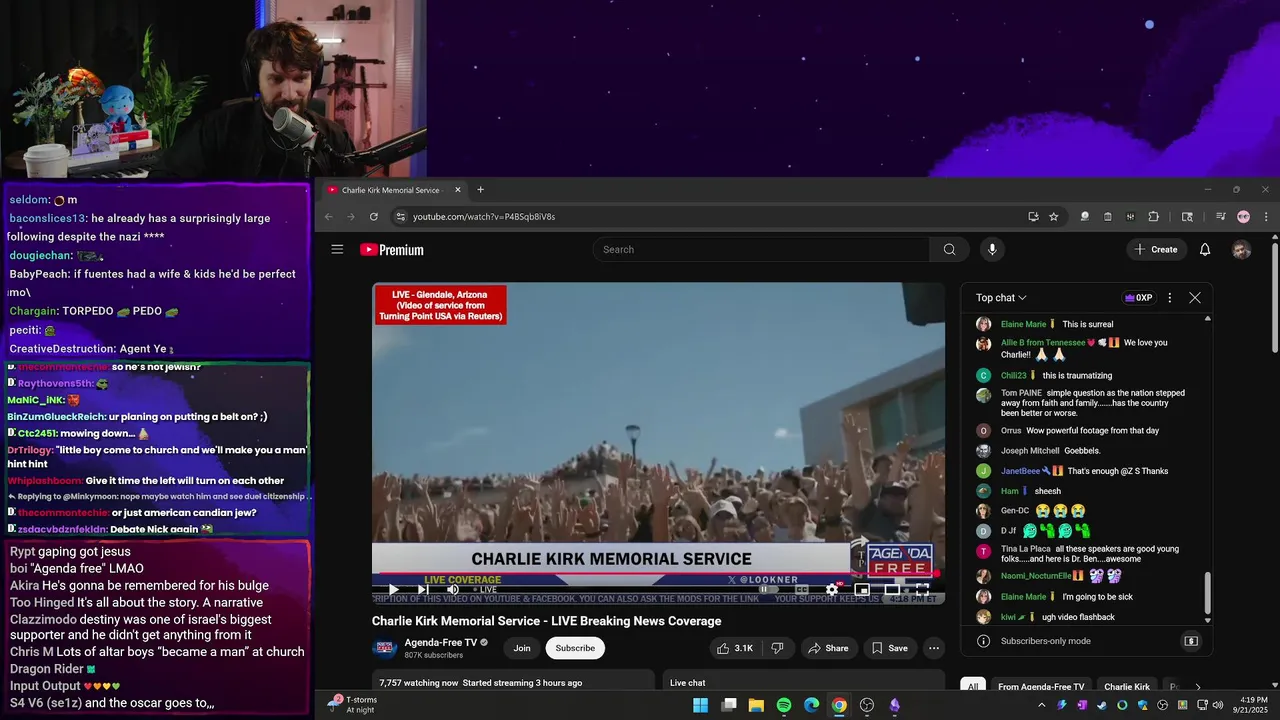Open File Explorer from taskbar
The width and height of the screenshot is (1280, 720).
pyautogui.click(x=756, y=705)
